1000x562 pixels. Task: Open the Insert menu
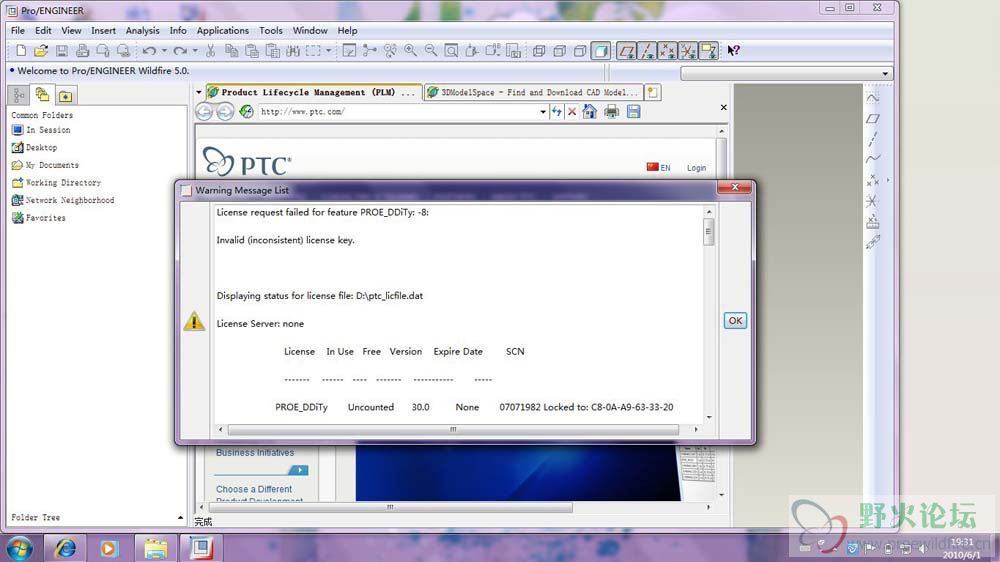coord(103,31)
